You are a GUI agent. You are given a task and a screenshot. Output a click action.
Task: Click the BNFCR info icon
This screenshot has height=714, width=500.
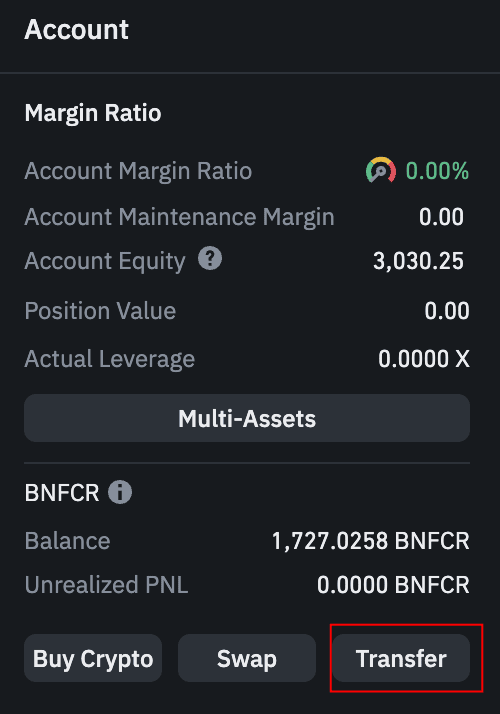[x=120, y=492]
